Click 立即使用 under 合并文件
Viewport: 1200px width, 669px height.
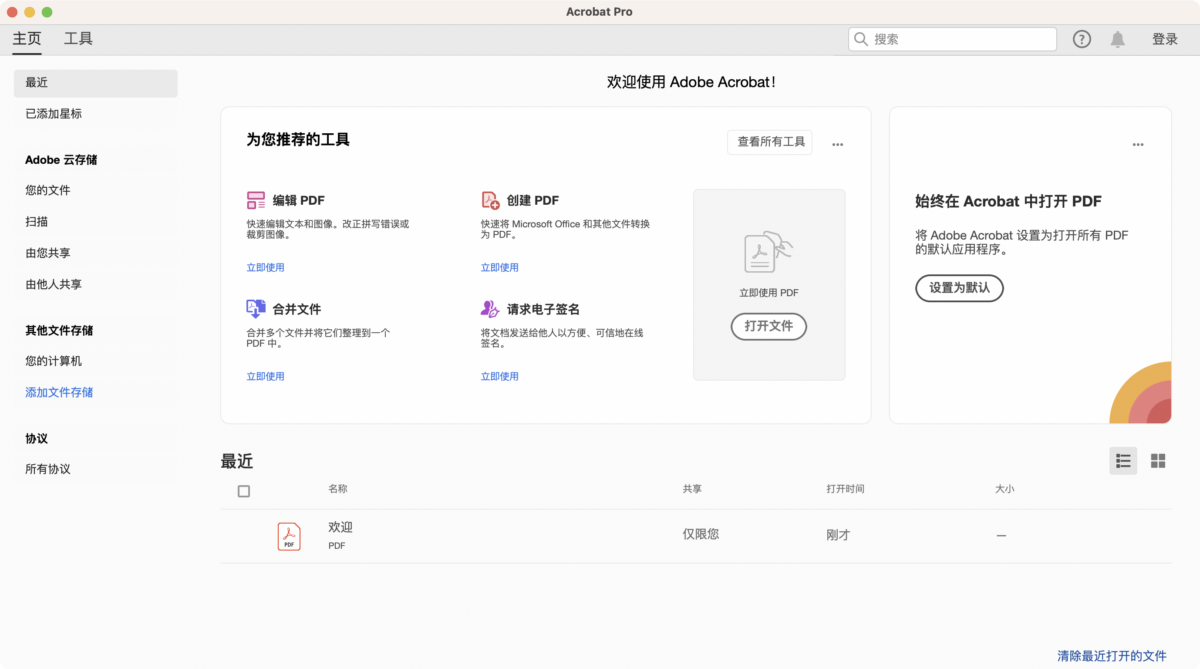[x=265, y=376]
